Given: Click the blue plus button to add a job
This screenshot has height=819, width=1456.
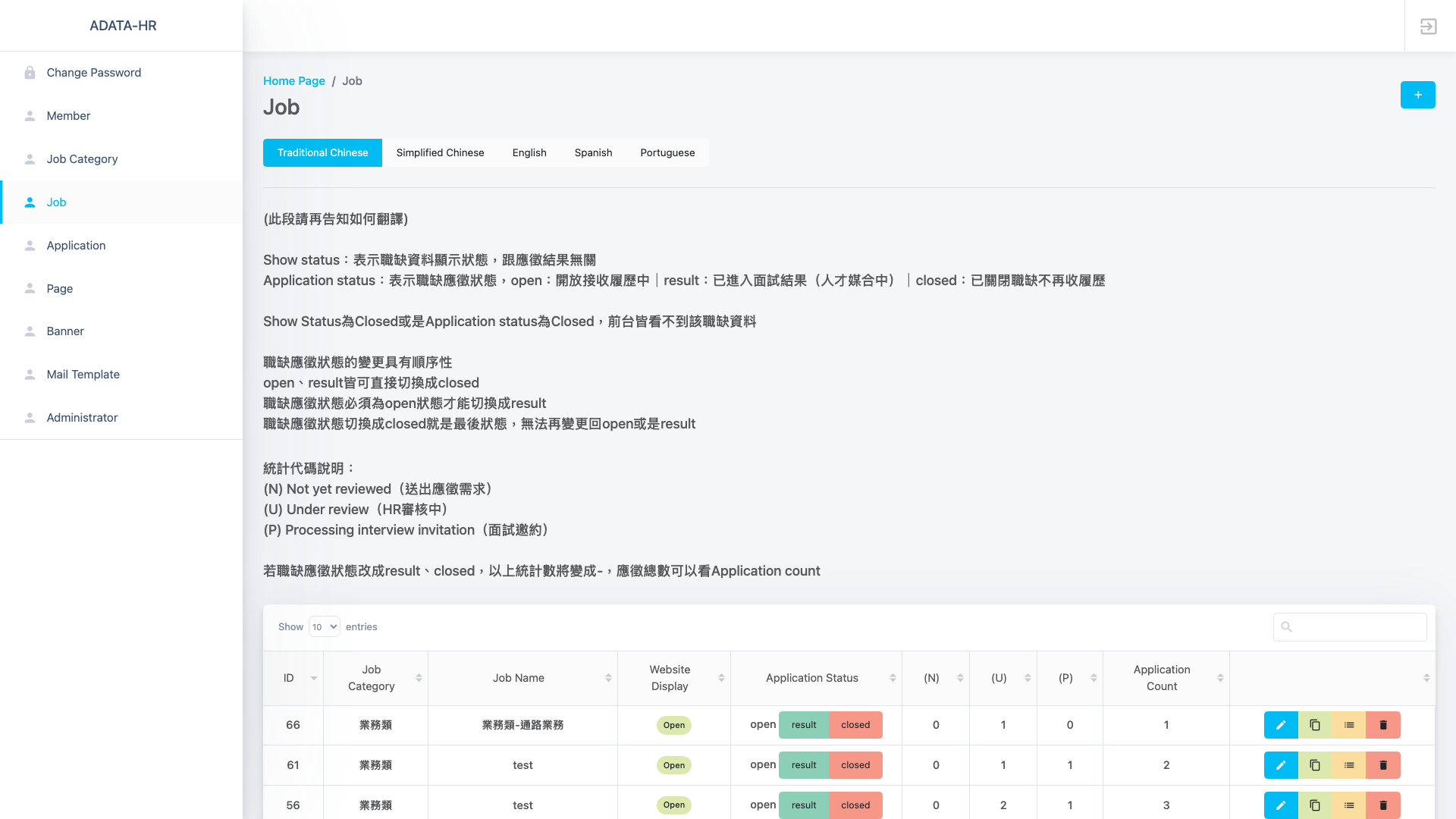Looking at the screenshot, I should (1417, 95).
